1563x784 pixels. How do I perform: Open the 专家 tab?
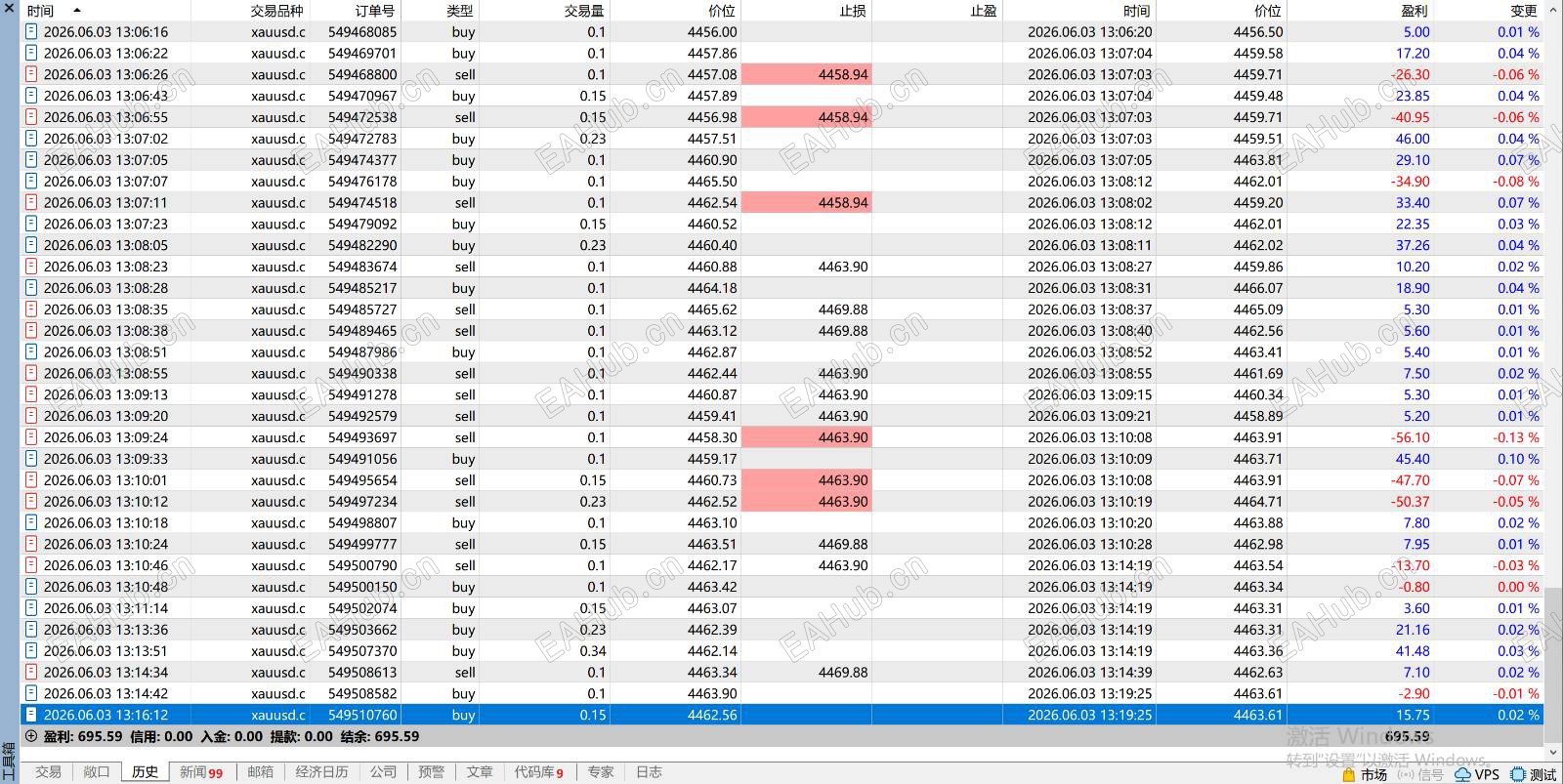tap(600, 772)
